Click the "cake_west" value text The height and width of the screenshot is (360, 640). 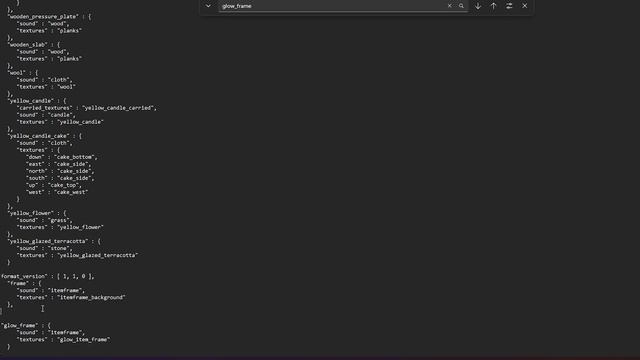click(x=71, y=192)
